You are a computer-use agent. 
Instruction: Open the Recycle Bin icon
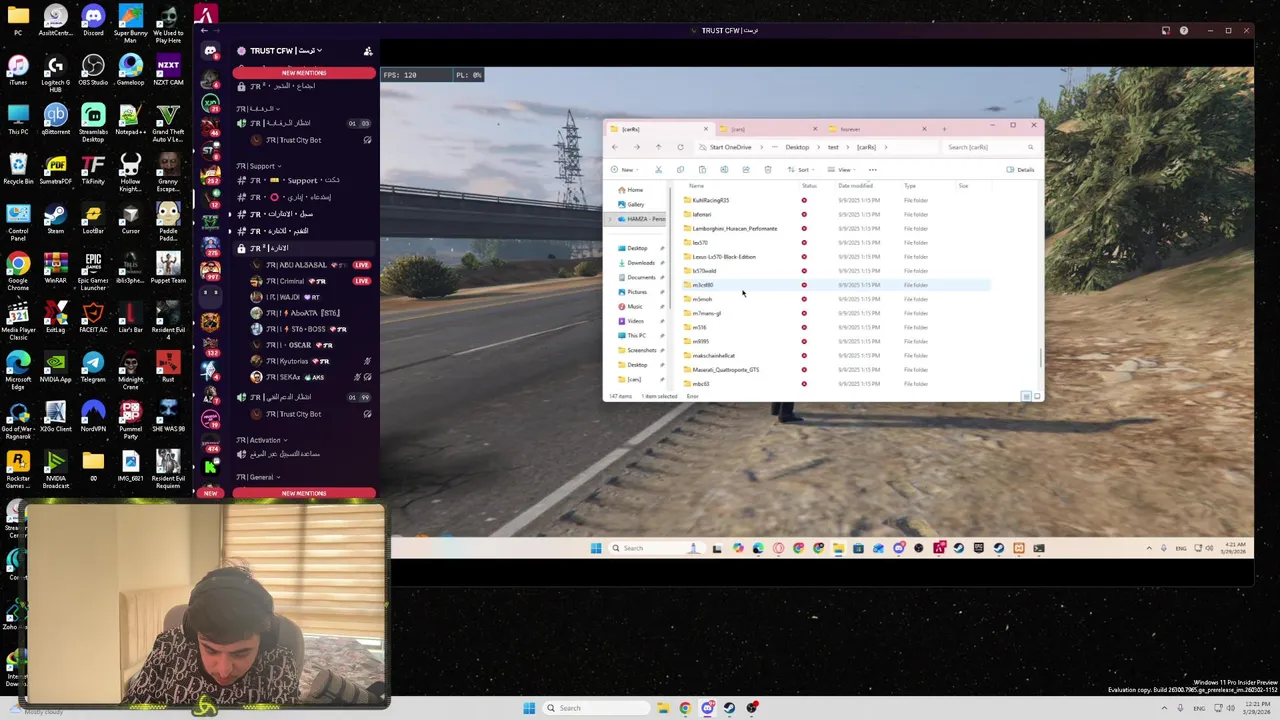[x=18, y=167]
